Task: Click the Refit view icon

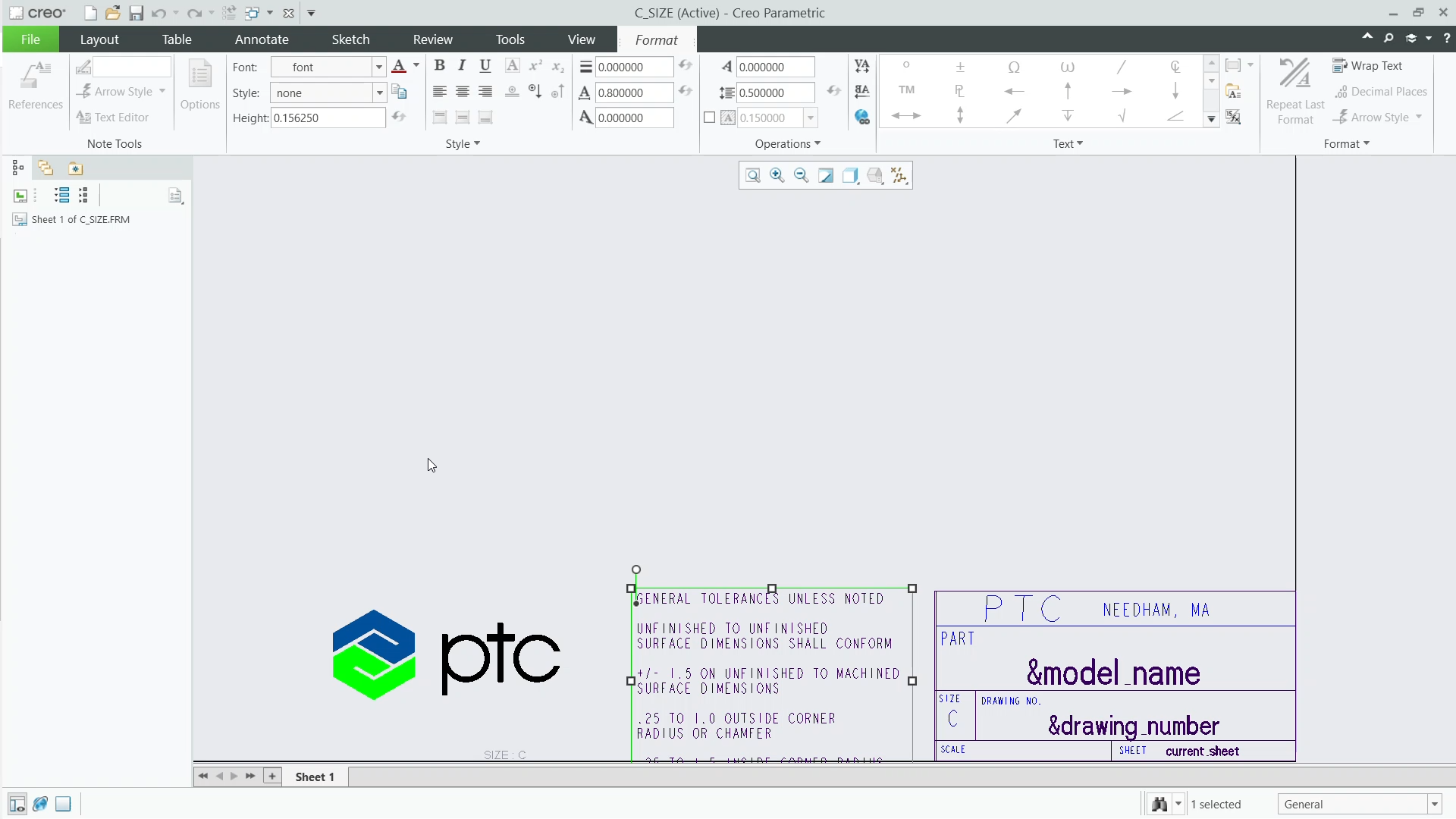Action: [x=753, y=175]
